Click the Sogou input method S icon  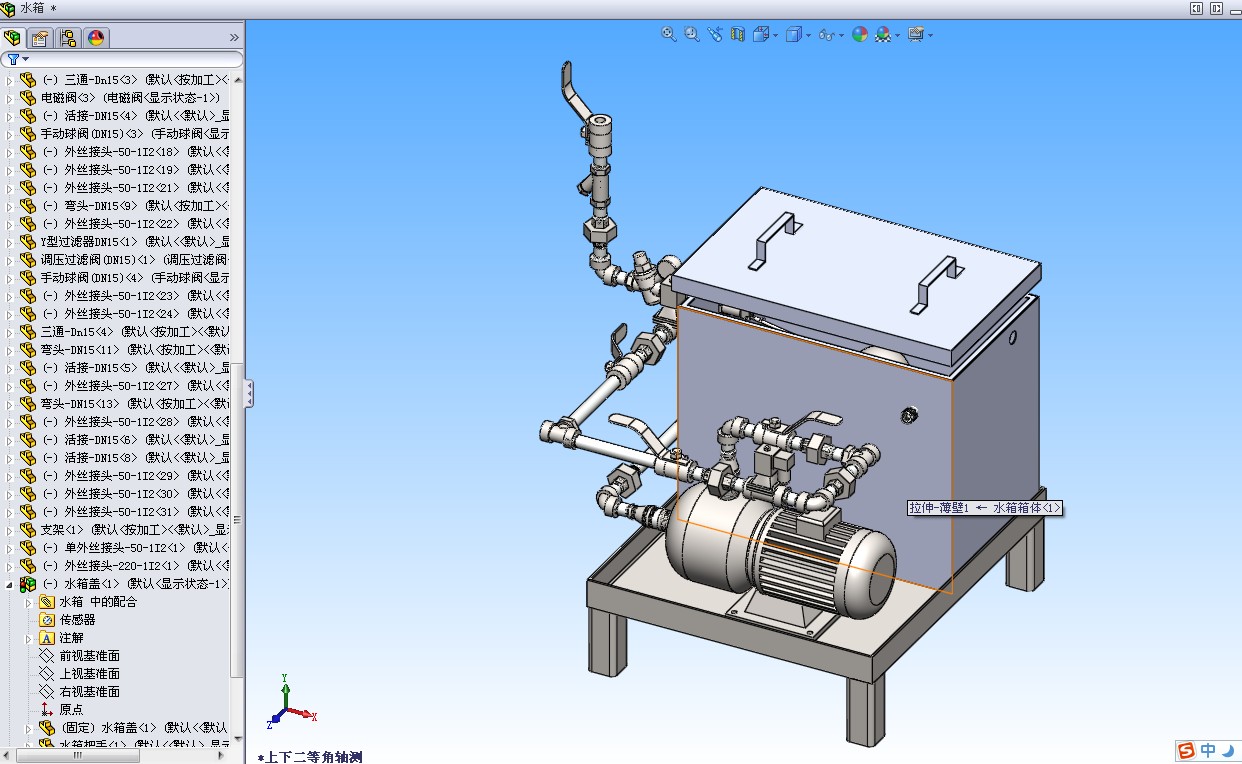click(x=1186, y=750)
